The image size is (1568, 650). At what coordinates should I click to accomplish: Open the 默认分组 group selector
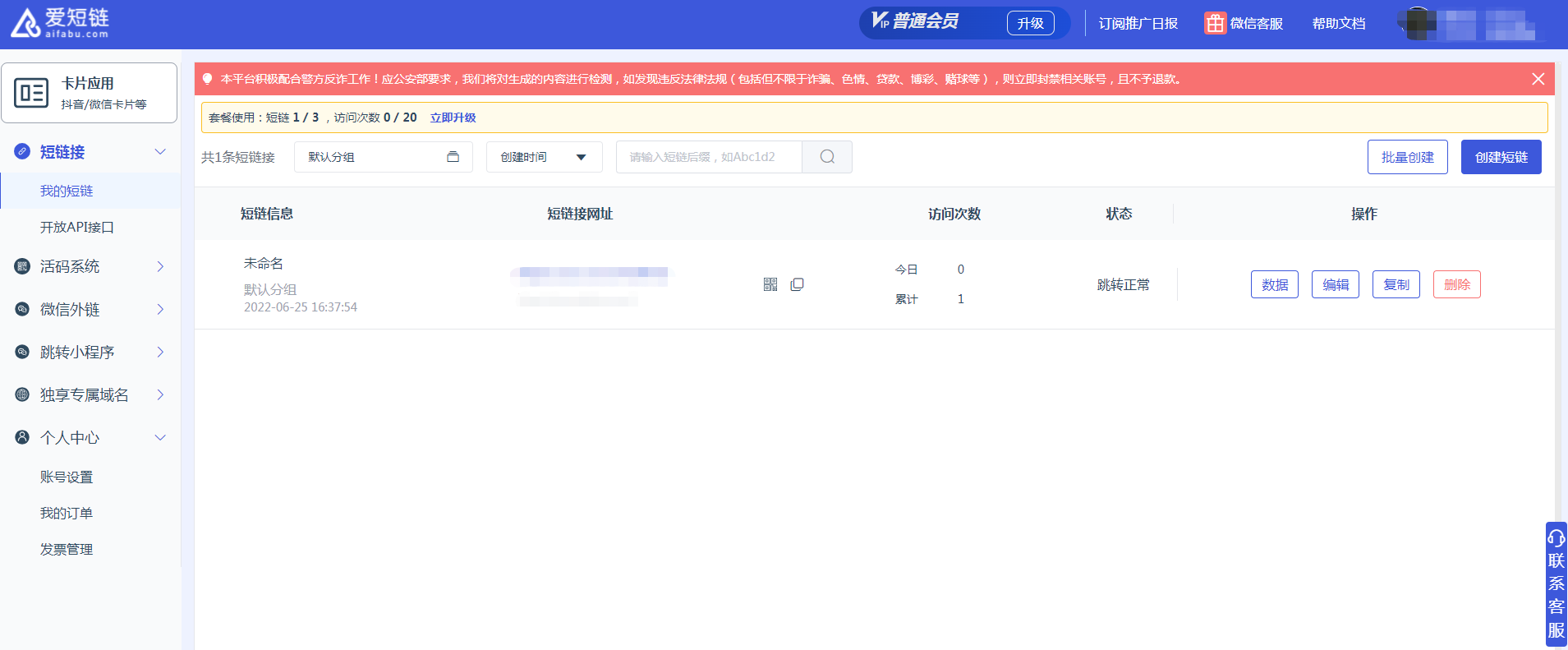[x=383, y=157]
